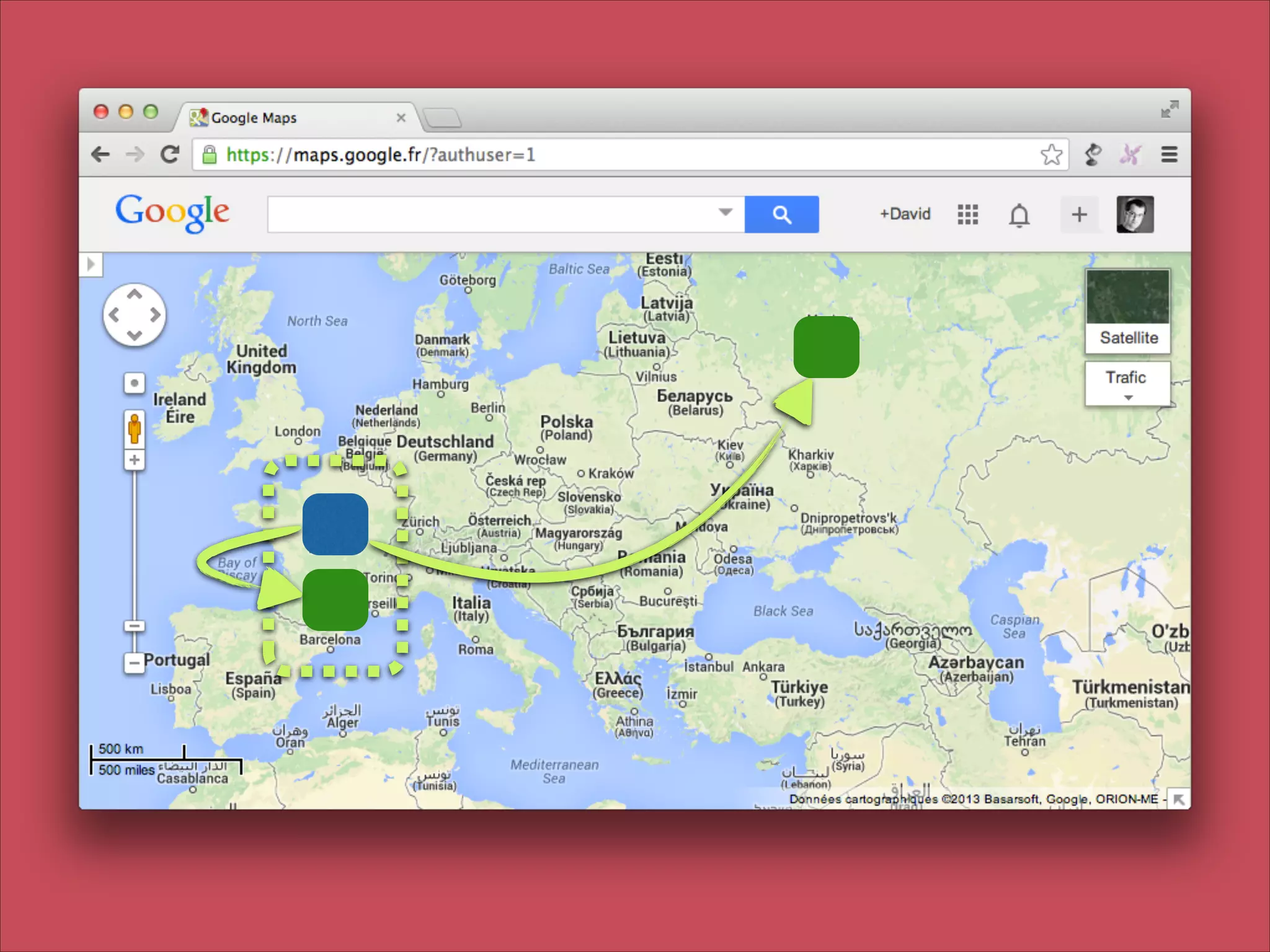Reload the page
The height and width of the screenshot is (952, 1270).
170,154
